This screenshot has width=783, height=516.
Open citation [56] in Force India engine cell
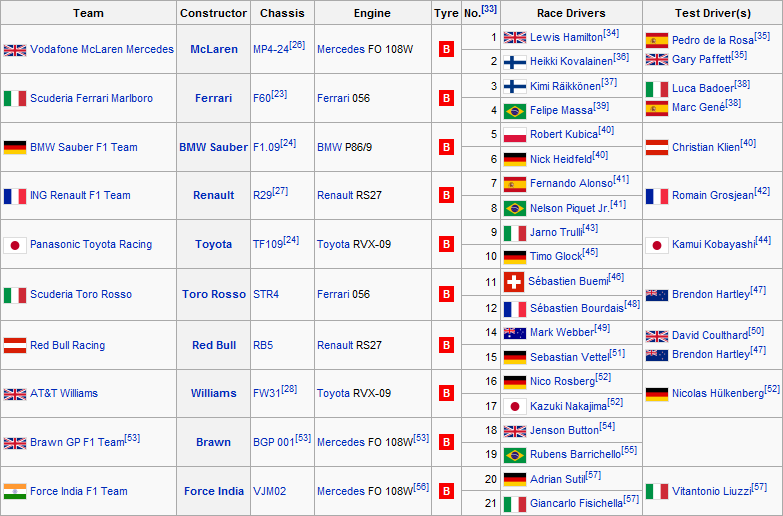coord(421,487)
